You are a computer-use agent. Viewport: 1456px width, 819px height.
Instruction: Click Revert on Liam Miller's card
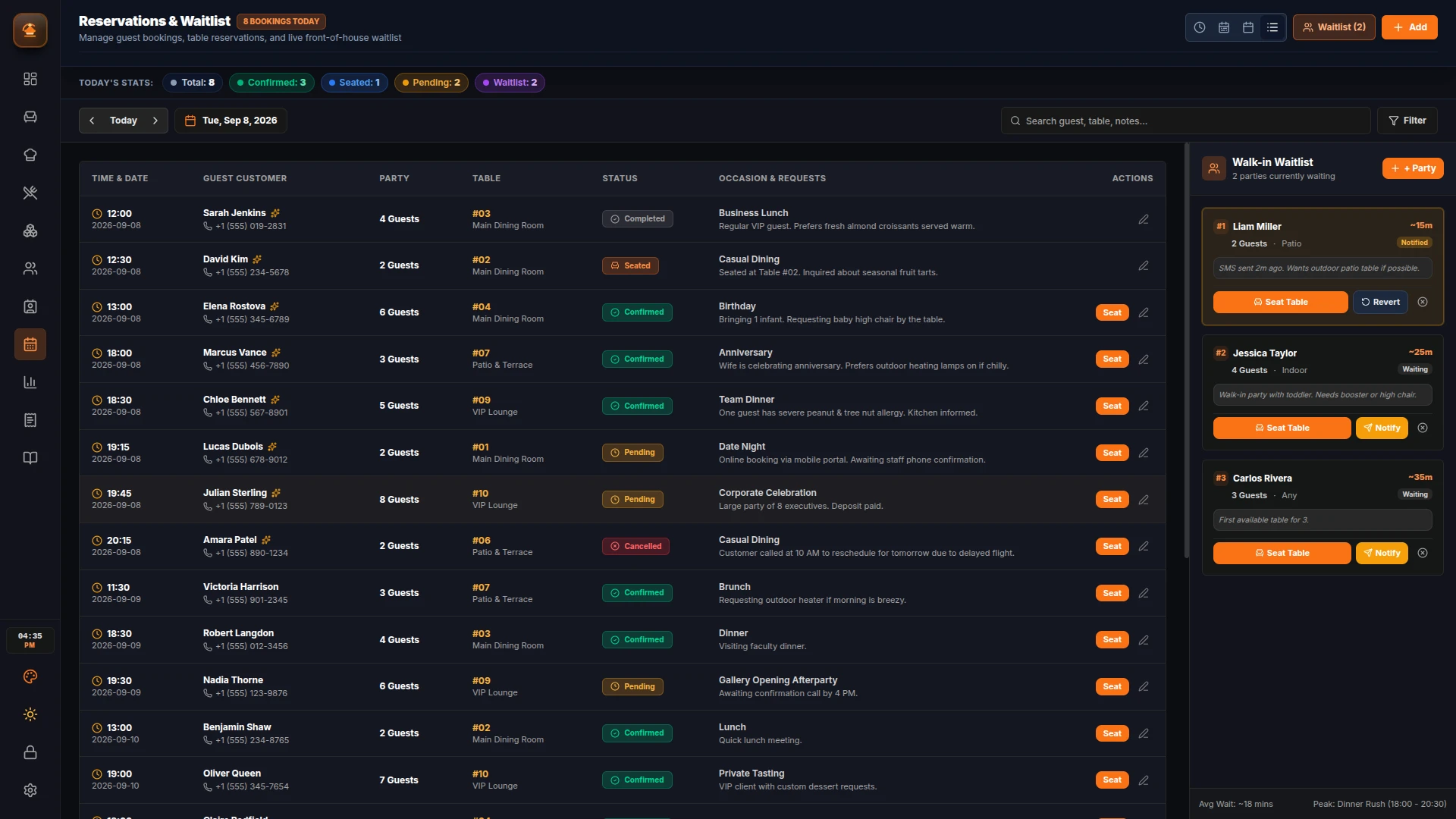click(x=1380, y=302)
